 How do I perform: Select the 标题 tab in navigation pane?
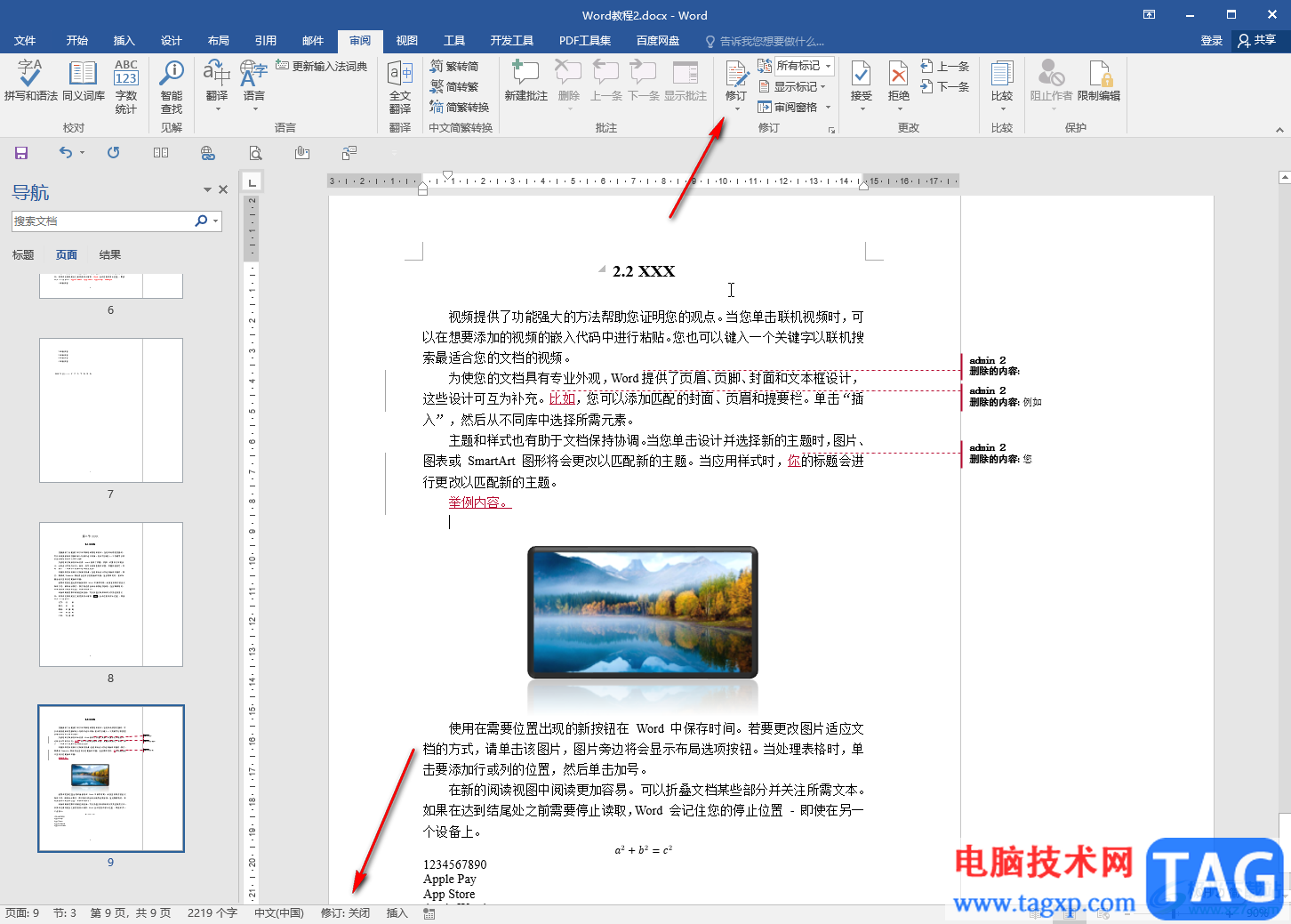pyautogui.click(x=23, y=255)
